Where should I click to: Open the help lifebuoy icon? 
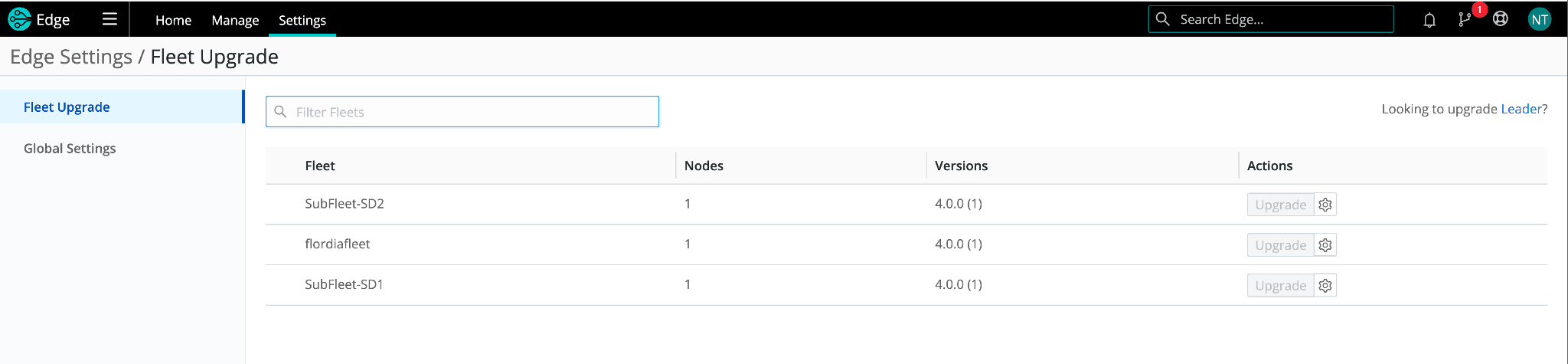point(1501,19)
